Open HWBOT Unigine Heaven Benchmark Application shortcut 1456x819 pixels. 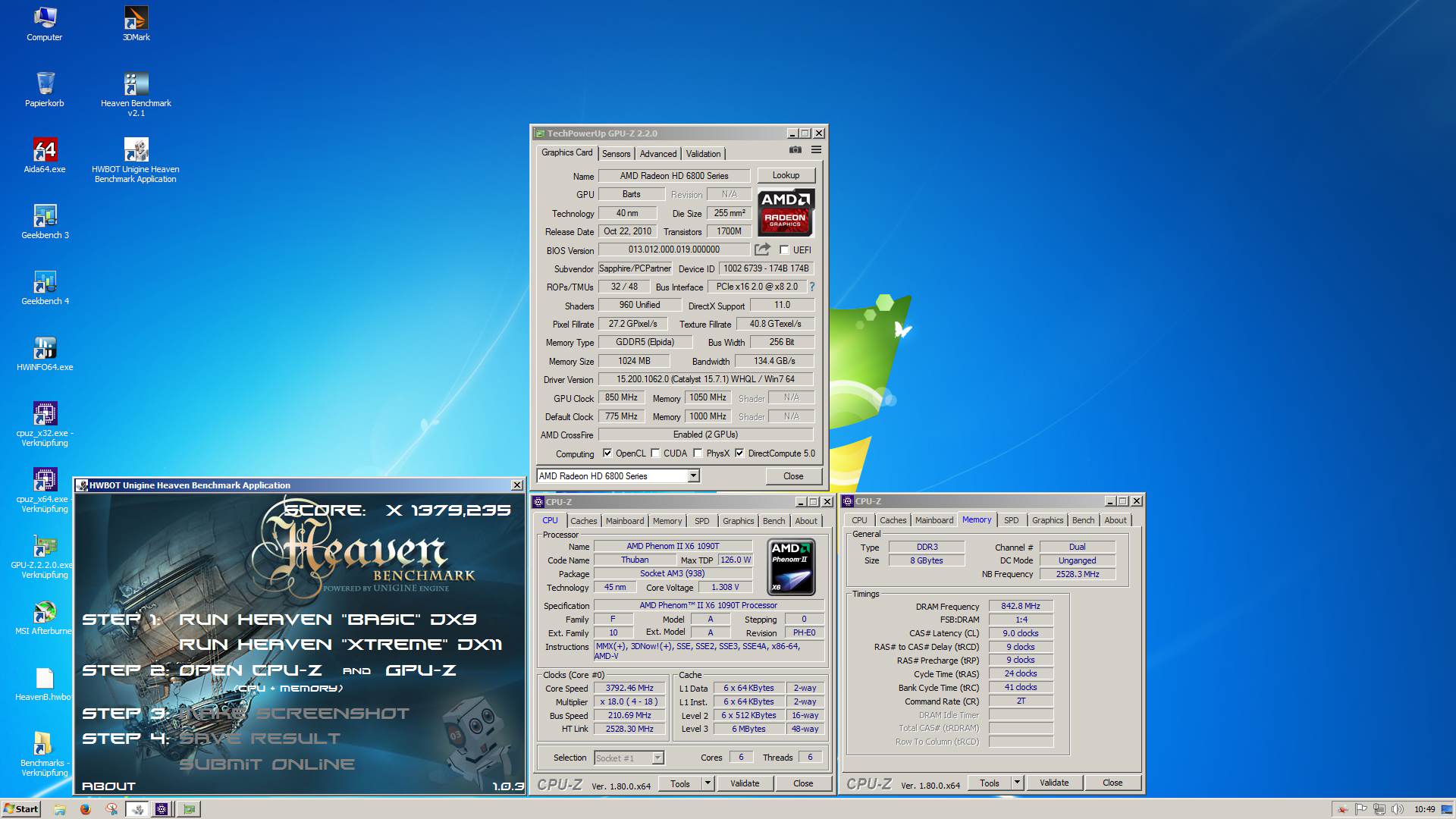click(136, 160)
